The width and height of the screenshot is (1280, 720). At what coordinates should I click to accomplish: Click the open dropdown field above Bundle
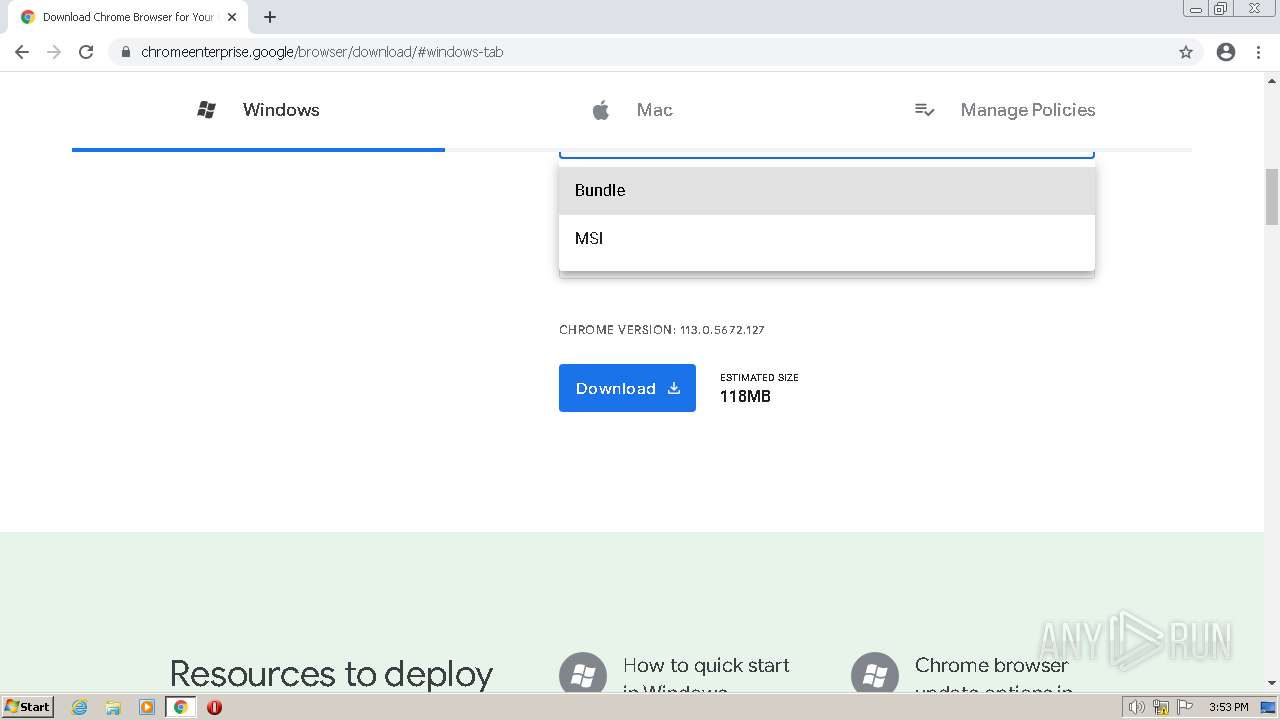827,154
